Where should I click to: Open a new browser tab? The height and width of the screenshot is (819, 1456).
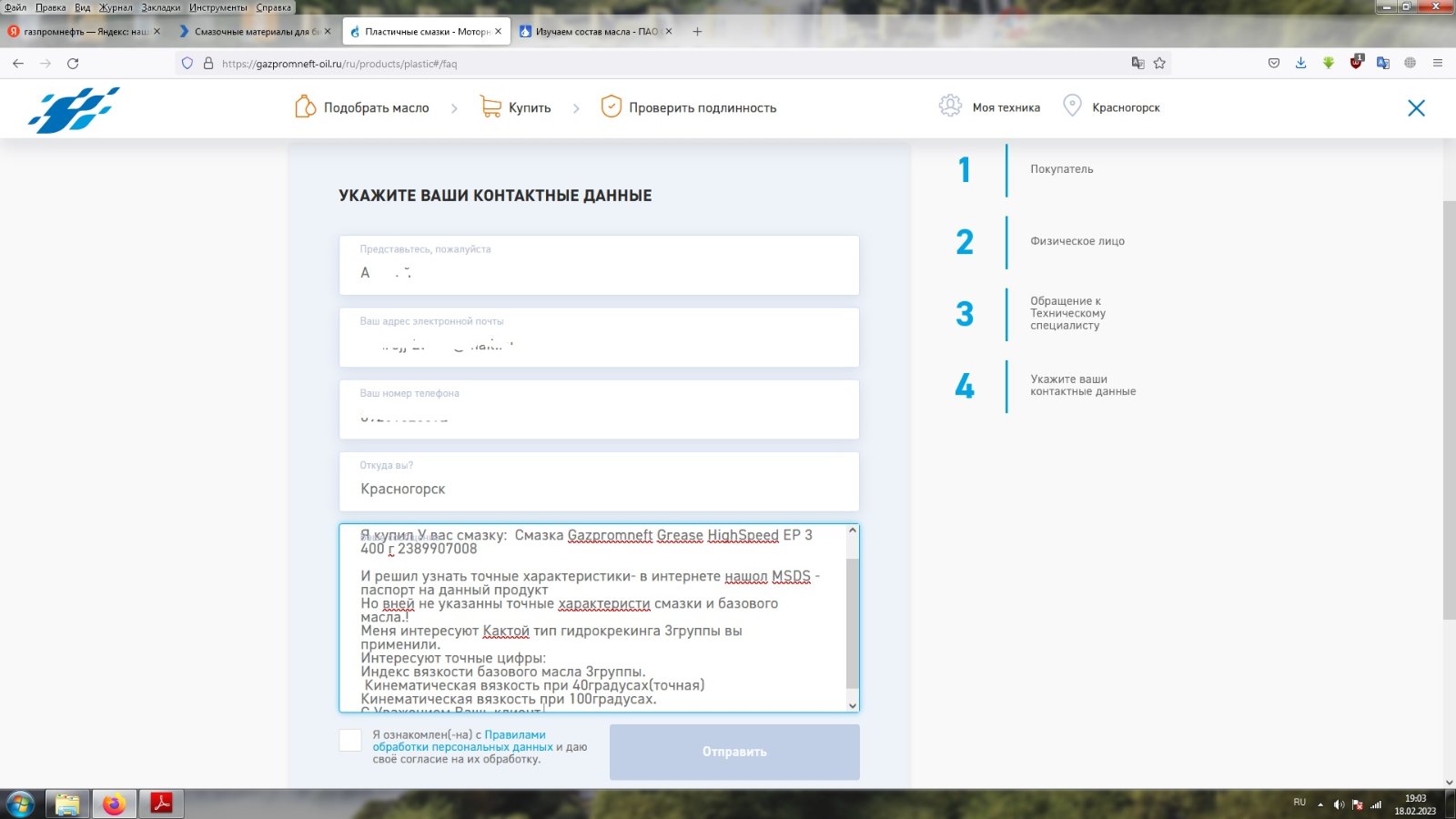tap(697, 31)
